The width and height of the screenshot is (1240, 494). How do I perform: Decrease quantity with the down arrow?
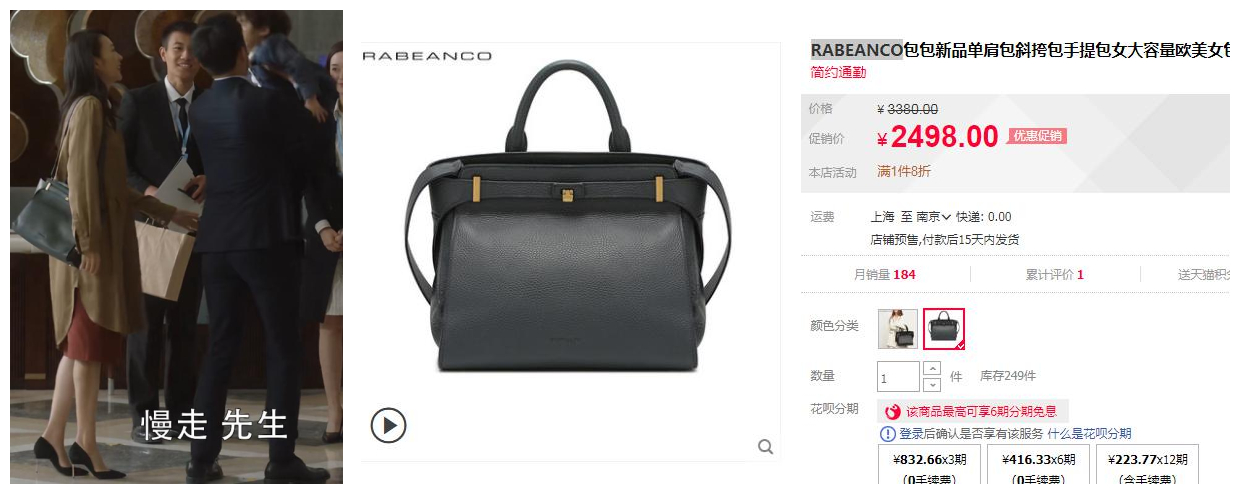932,384
